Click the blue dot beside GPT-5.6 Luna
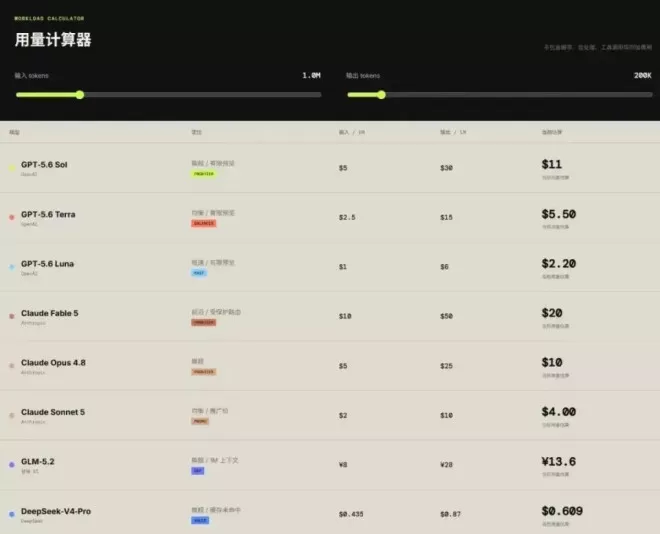 tap(12, 267)
